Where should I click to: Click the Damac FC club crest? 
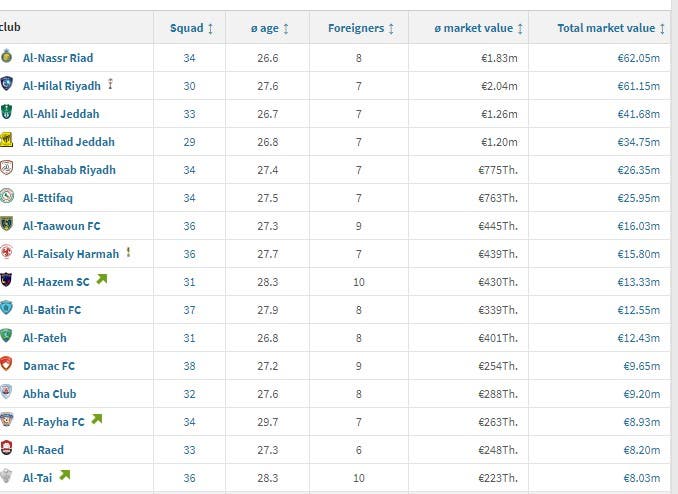click(x=7, y=365)
